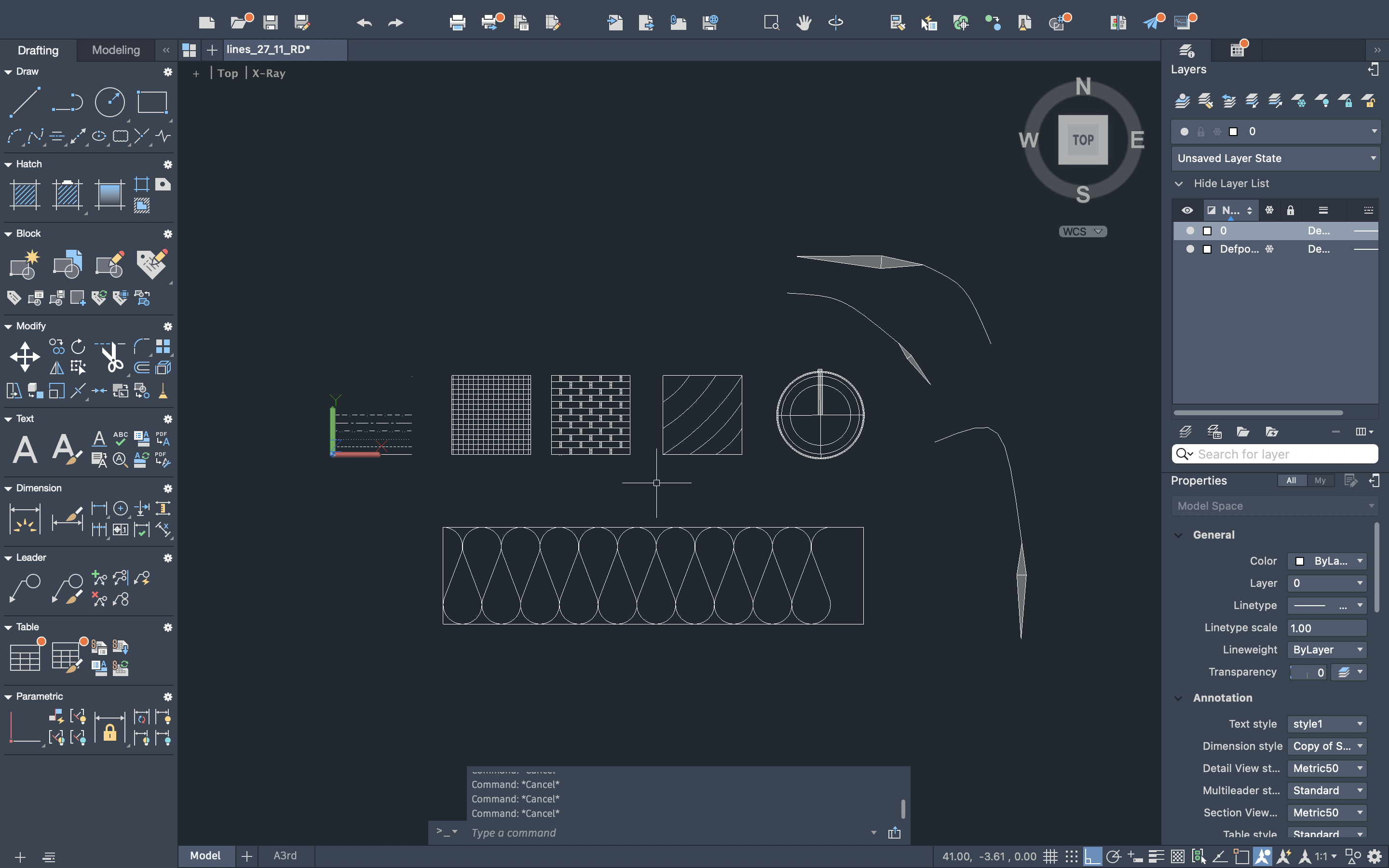Toggle visibility of layer 0
This screenshot has height=868, width=1389.
tap(1190, 231)
